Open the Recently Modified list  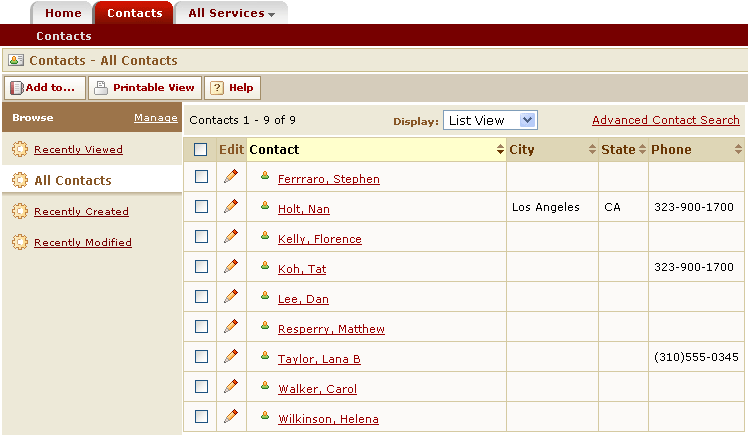point(83,242)
